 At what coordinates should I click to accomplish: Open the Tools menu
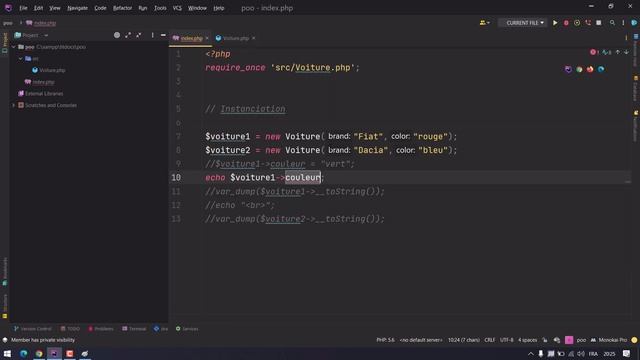[160, 8]
